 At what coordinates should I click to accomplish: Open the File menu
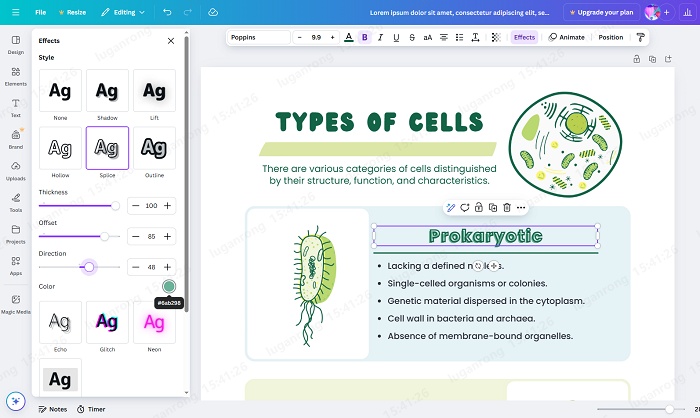pos(40,12)
